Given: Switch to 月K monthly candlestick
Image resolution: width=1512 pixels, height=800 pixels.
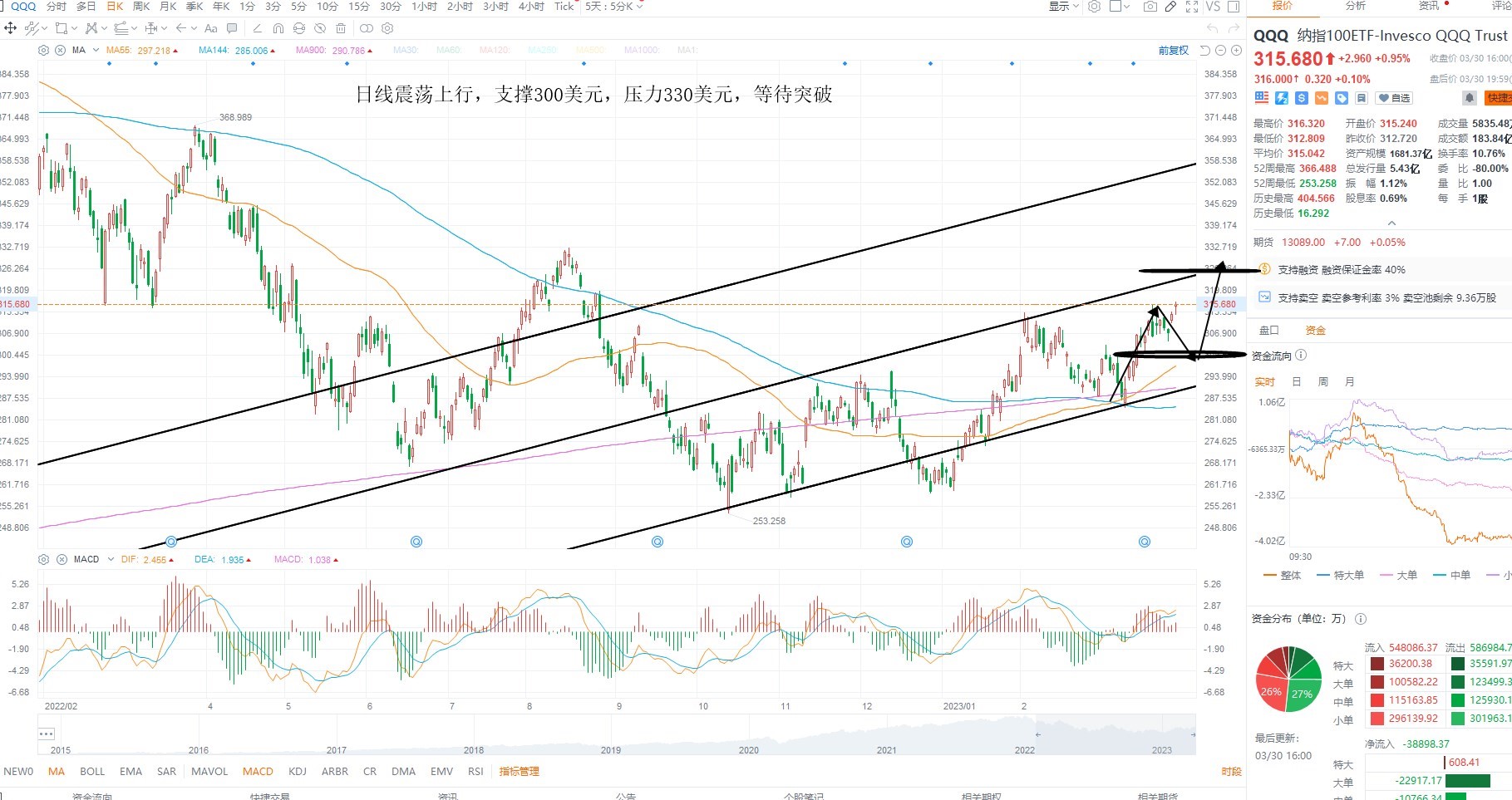Looking at the screenshot, I should click(168, 7).
